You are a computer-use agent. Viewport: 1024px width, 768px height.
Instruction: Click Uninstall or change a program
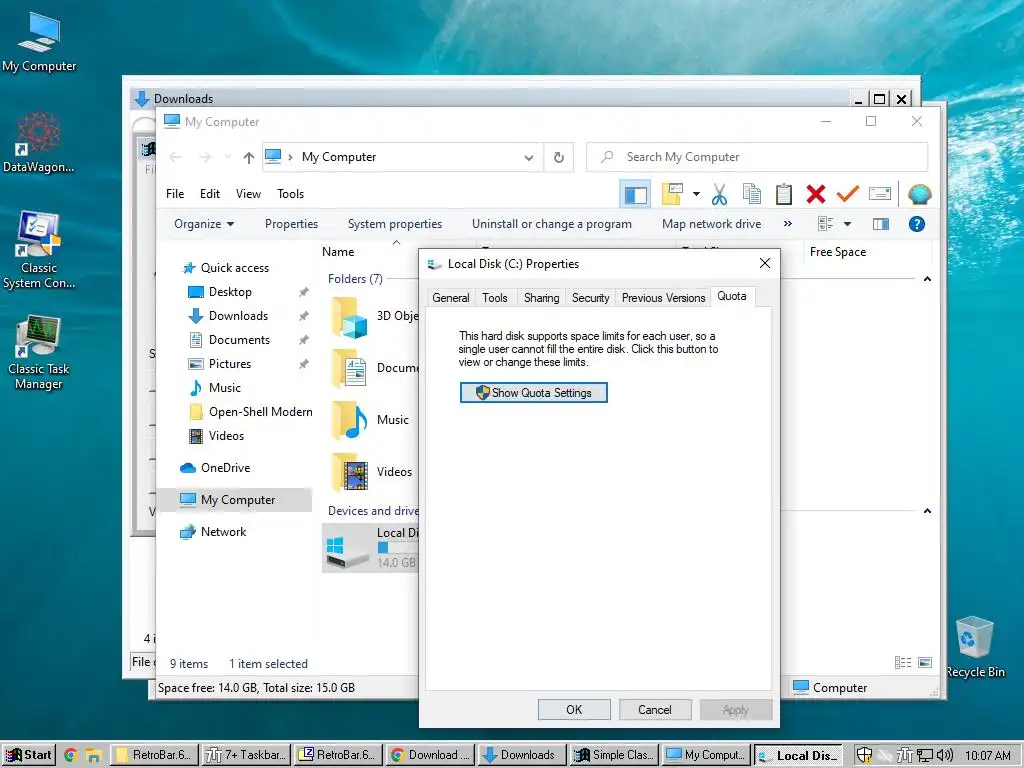tap(552, 224)
